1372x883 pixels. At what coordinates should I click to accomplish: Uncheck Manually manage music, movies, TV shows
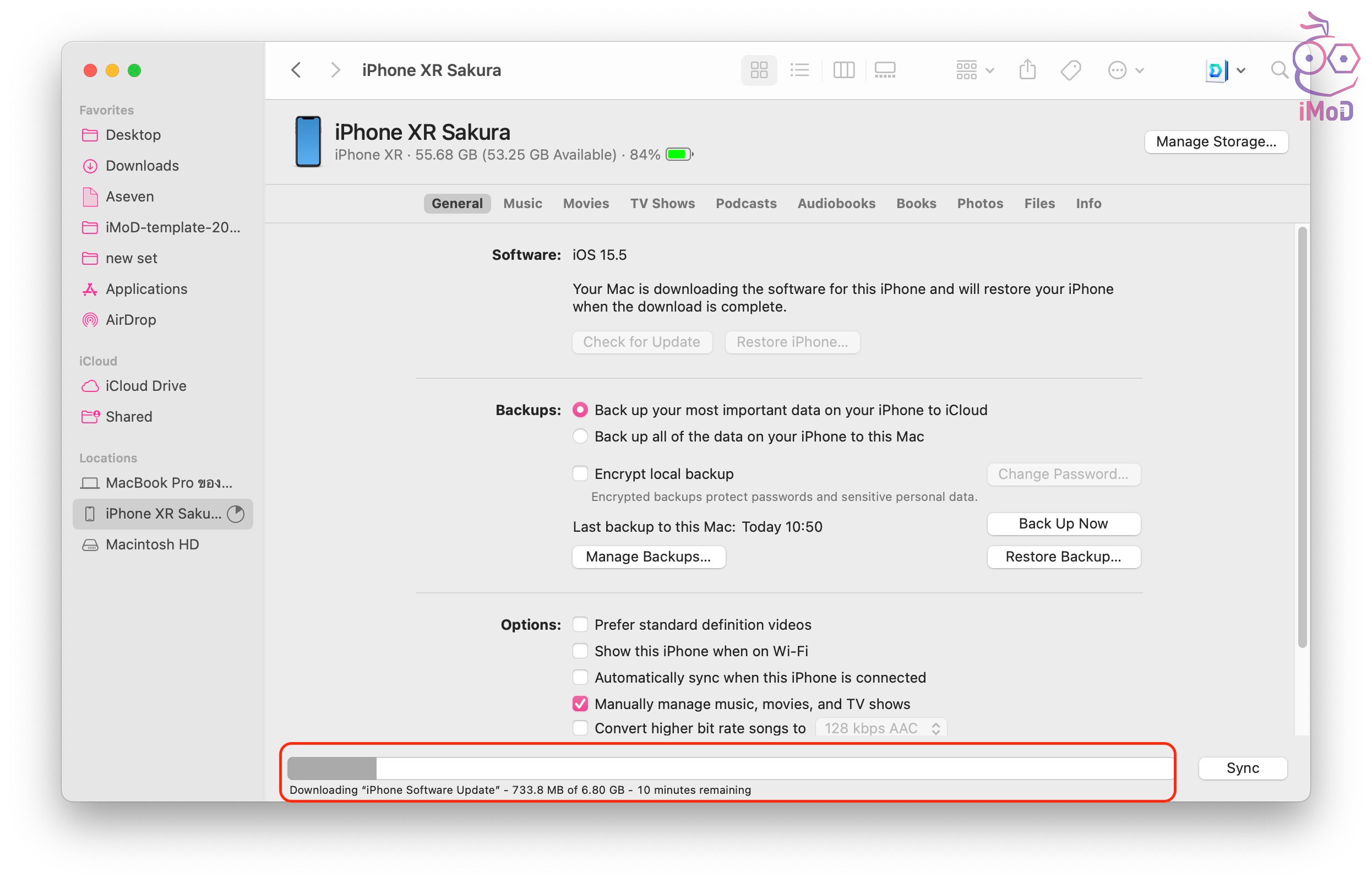click(580, 704)
